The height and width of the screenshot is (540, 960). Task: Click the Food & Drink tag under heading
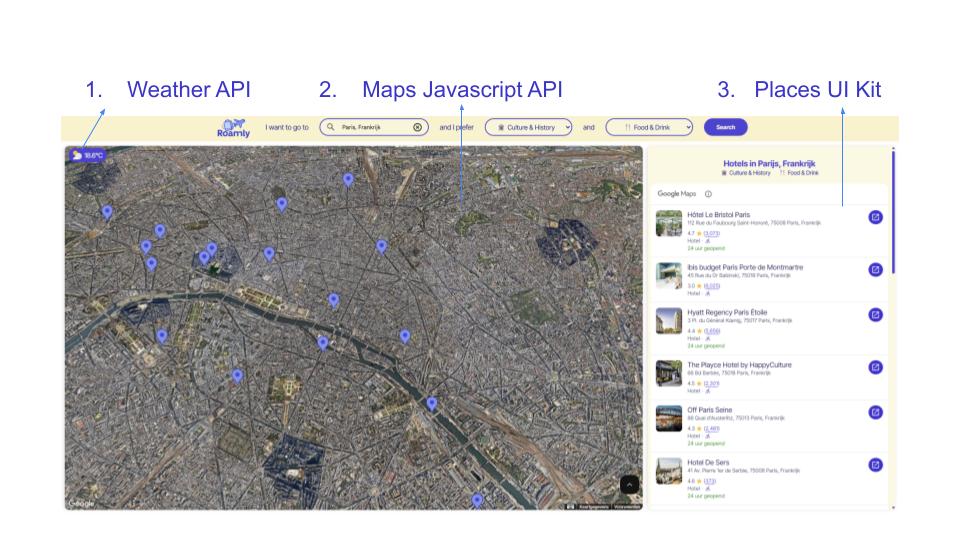(798, 173)
